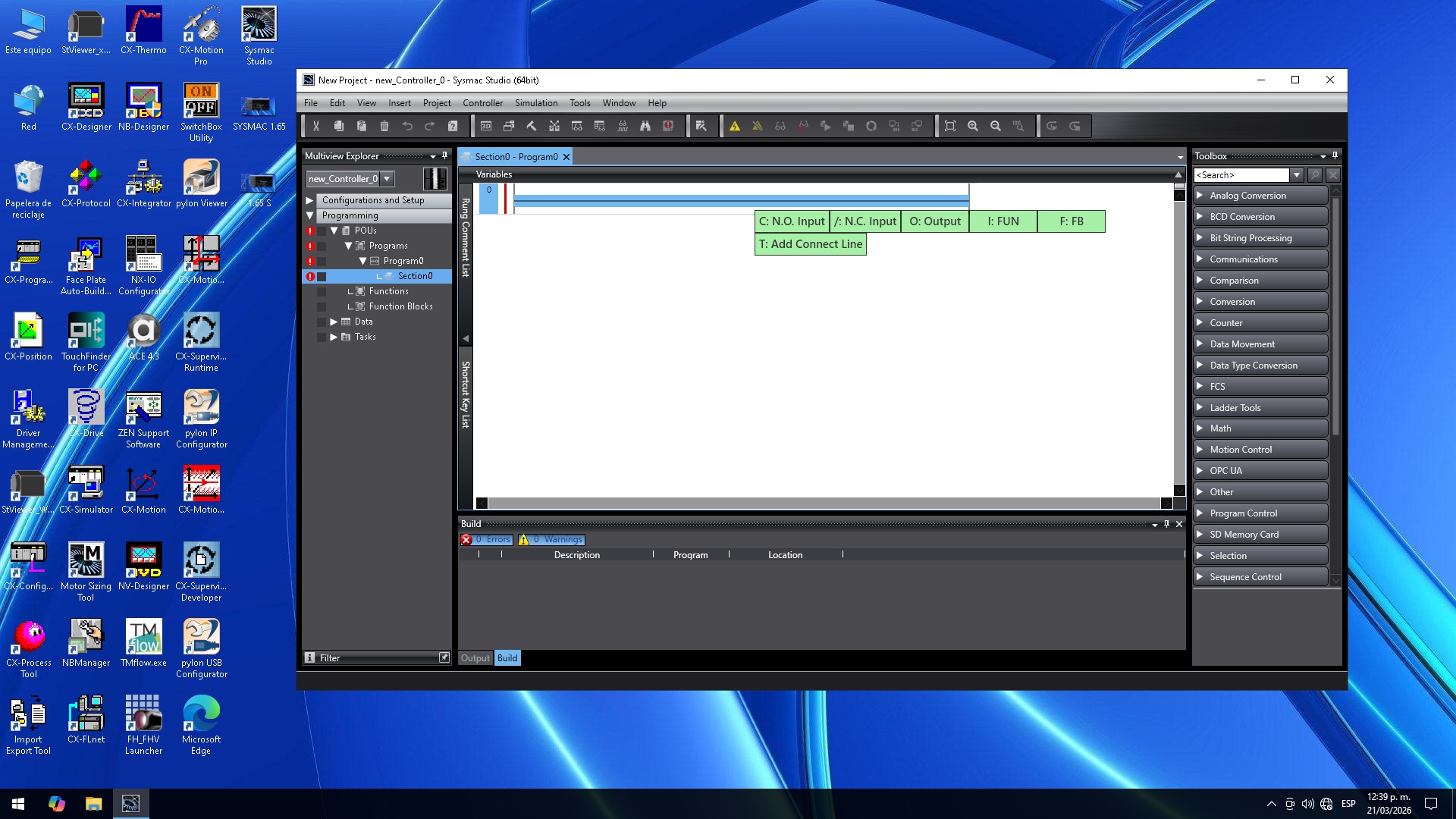Toggle pin on Toolbox panel
Screen dimensions: 1456x819
click(1335, 155)
